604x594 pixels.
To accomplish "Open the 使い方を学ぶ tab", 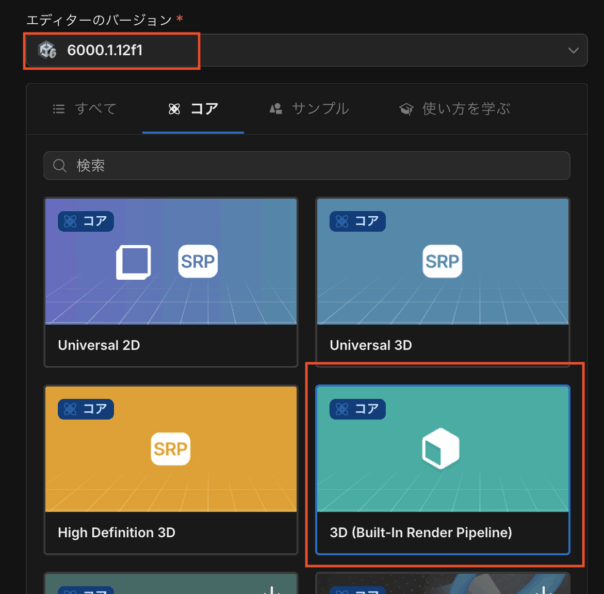I will 455,109.
